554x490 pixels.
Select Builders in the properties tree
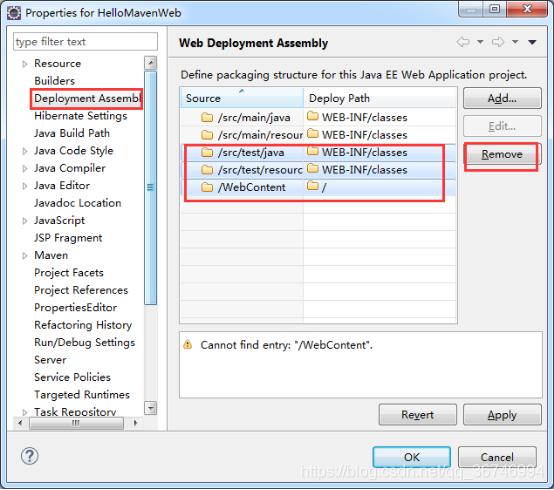click(54, 81)
